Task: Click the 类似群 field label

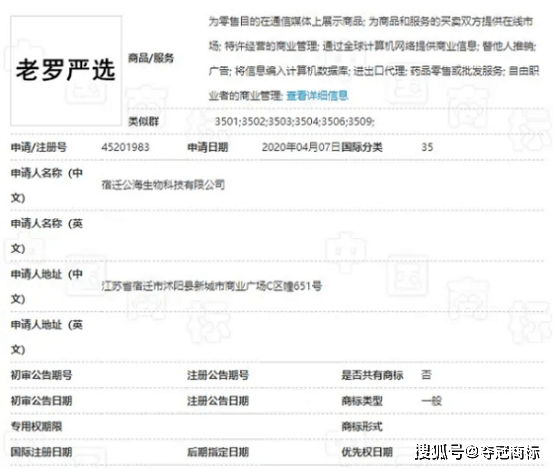Action: click(143, 122)
